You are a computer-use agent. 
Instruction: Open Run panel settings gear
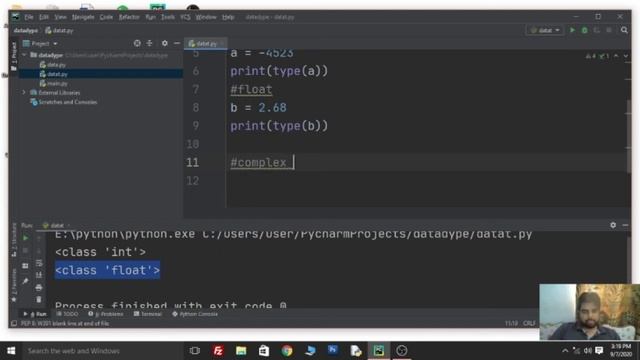click(x=613, y=225)
